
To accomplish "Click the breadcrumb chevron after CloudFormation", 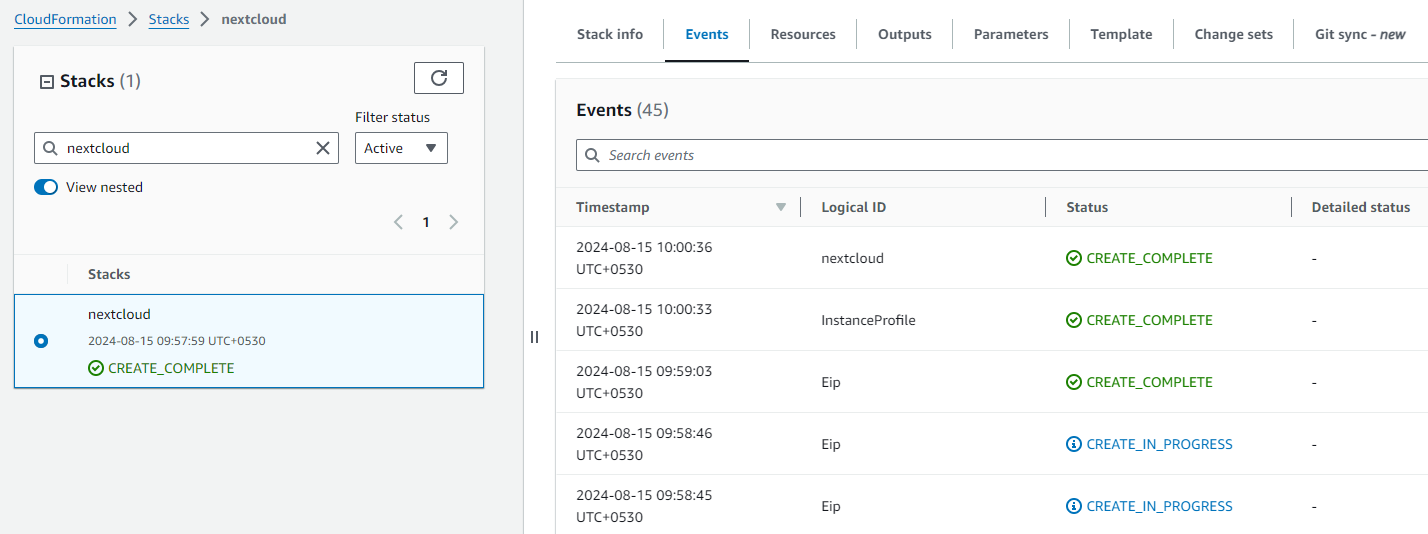I will pos(132,19).
